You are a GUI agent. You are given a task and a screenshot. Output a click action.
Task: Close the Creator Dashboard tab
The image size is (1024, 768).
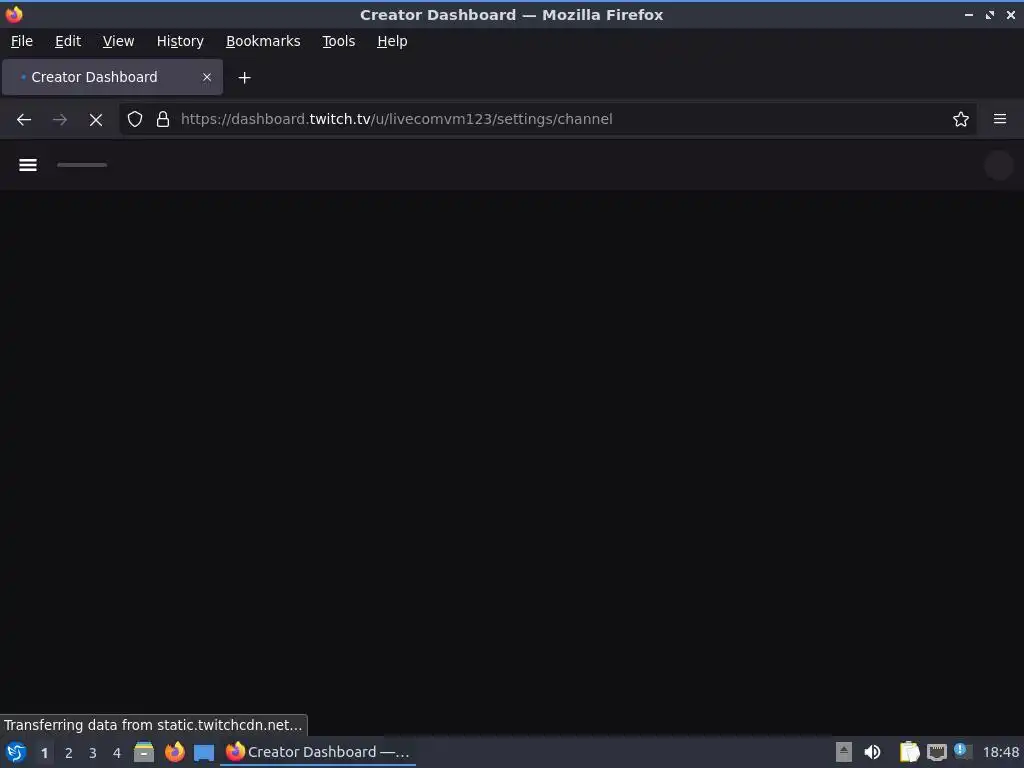pyautogui.click(x=207, y=77)
